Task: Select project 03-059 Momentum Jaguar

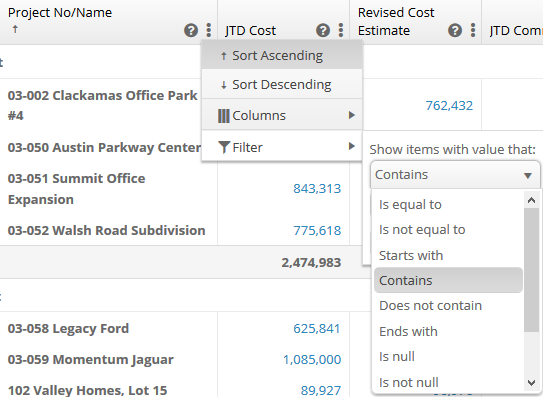Action: point(90,360)
